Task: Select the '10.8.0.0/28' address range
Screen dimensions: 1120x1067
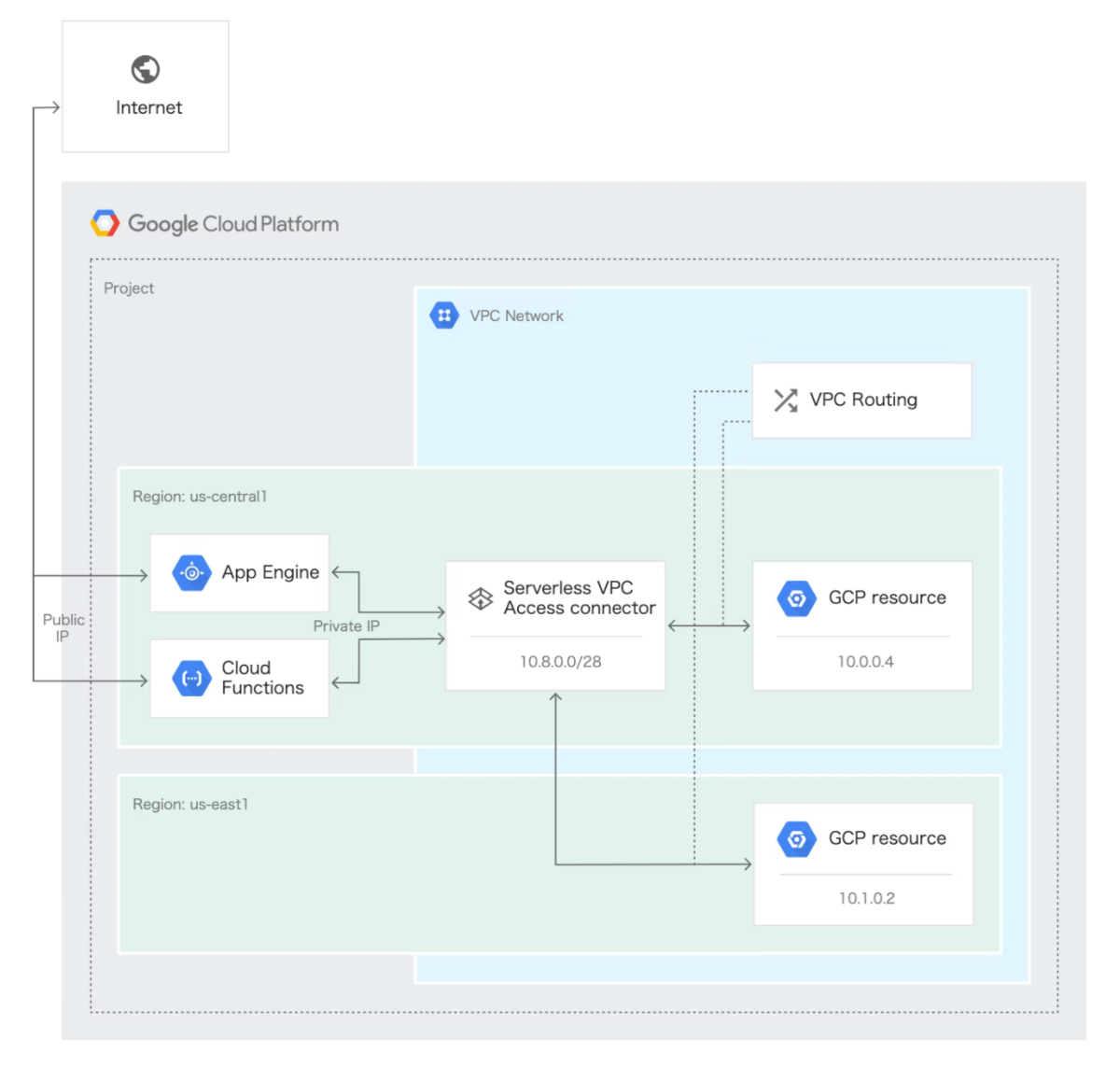Action: 561,662
